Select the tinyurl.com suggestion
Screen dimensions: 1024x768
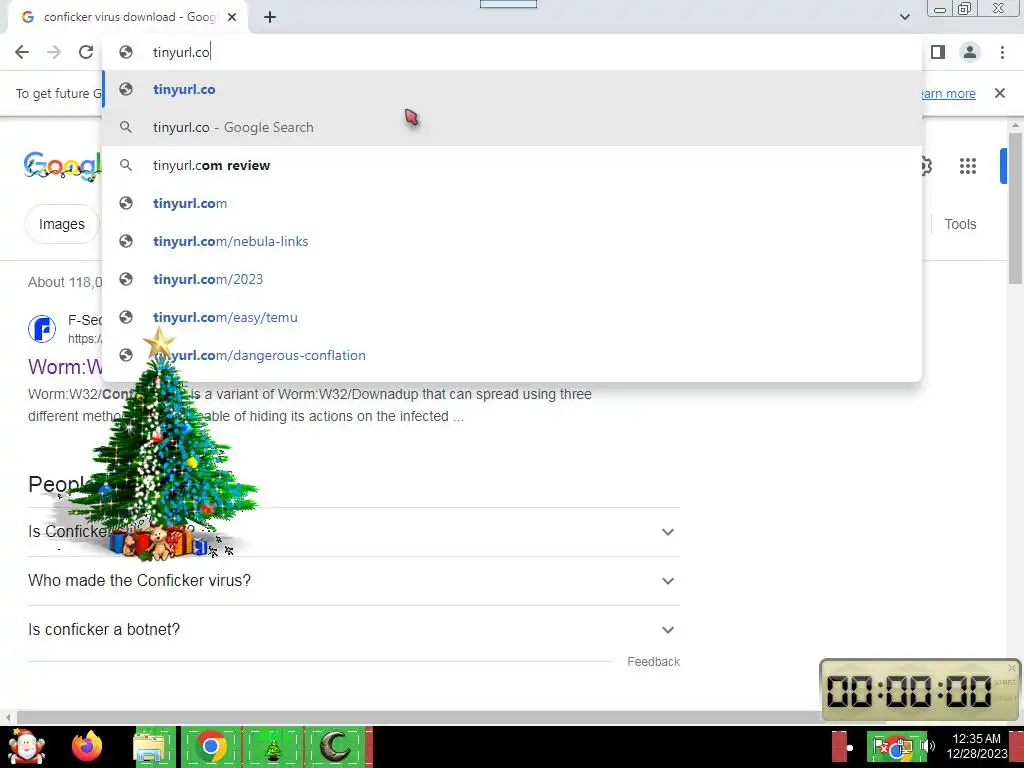coord(513,203)
